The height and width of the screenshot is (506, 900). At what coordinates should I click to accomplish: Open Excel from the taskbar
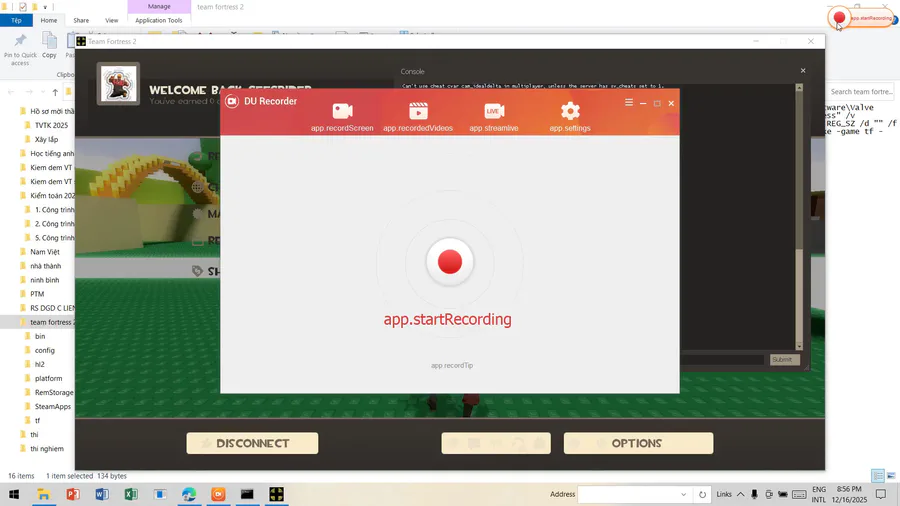click(x=131, y=494)
